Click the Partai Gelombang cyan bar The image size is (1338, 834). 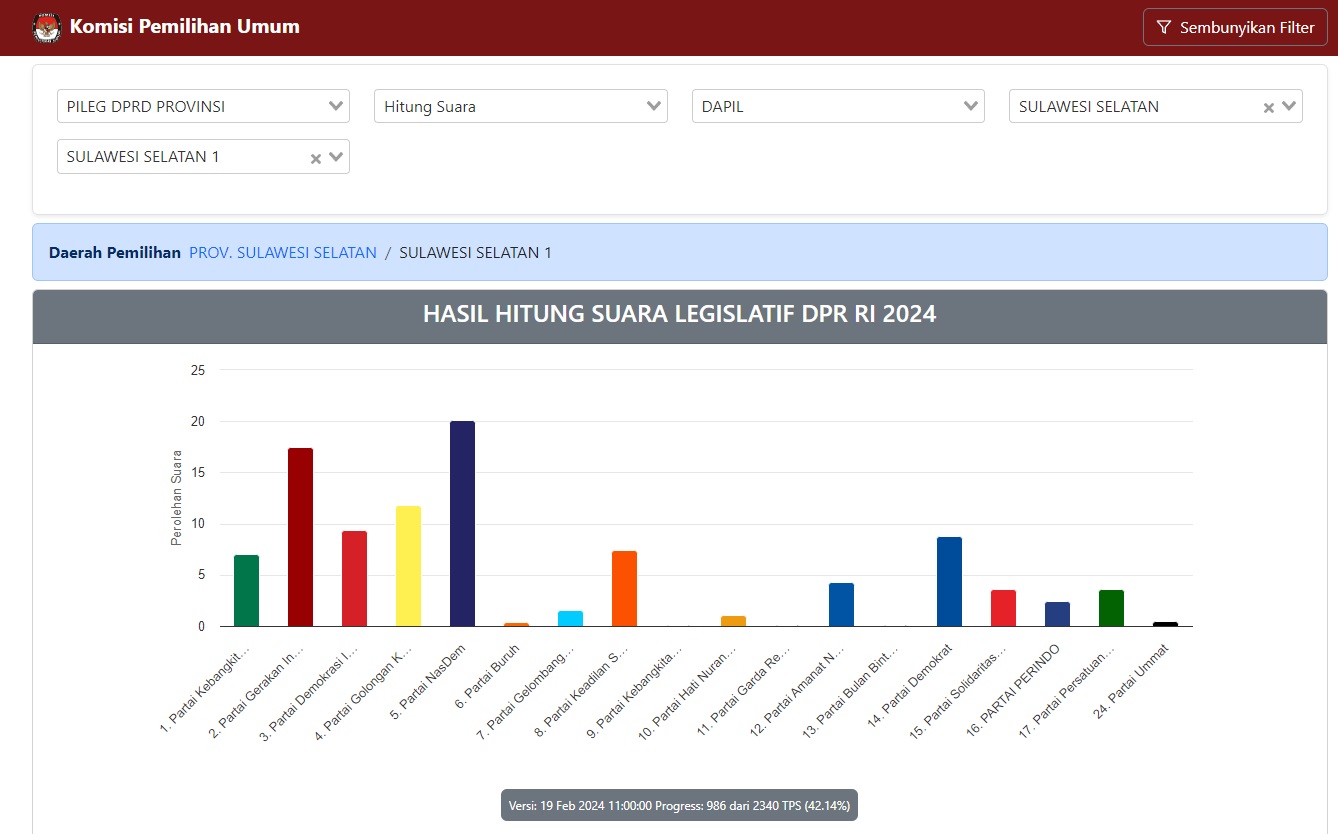570,619
